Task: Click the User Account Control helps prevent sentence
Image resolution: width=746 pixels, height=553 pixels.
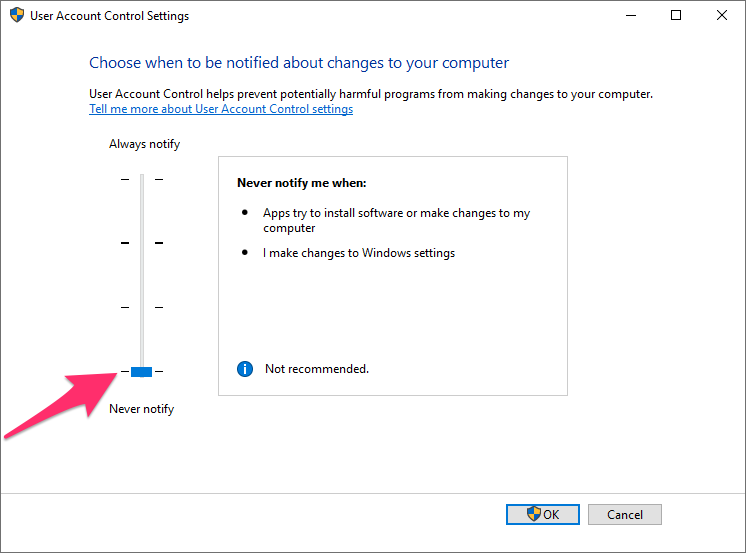Action: (x=371, y=94)
